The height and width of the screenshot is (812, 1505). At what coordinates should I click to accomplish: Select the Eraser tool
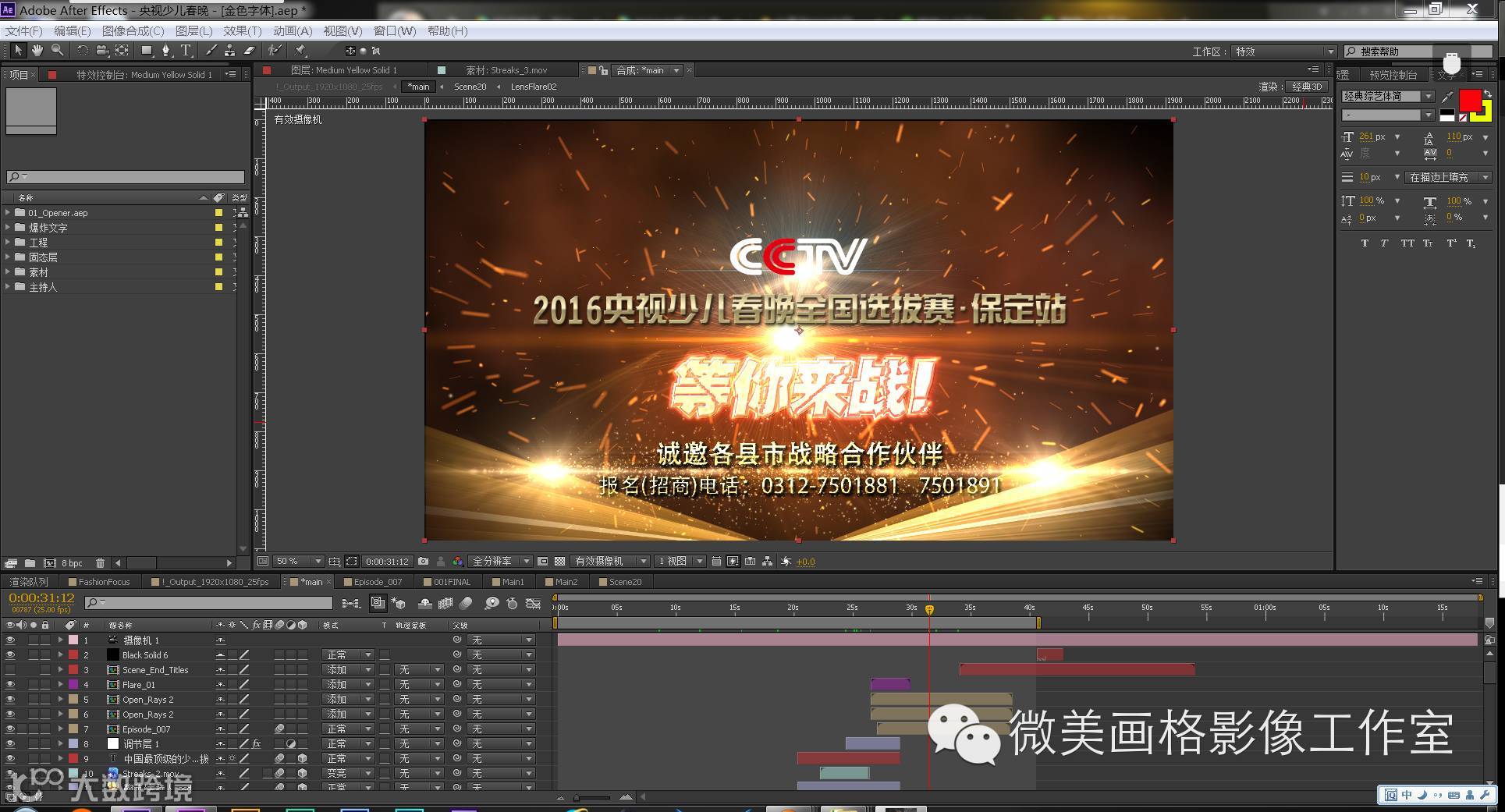[249, 51]
